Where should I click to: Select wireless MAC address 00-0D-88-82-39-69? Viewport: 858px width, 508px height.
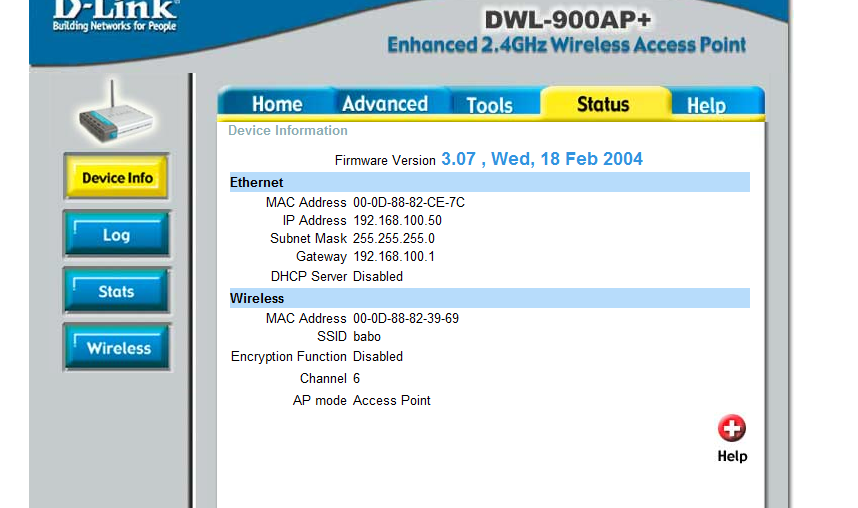(x=406, y=319)
